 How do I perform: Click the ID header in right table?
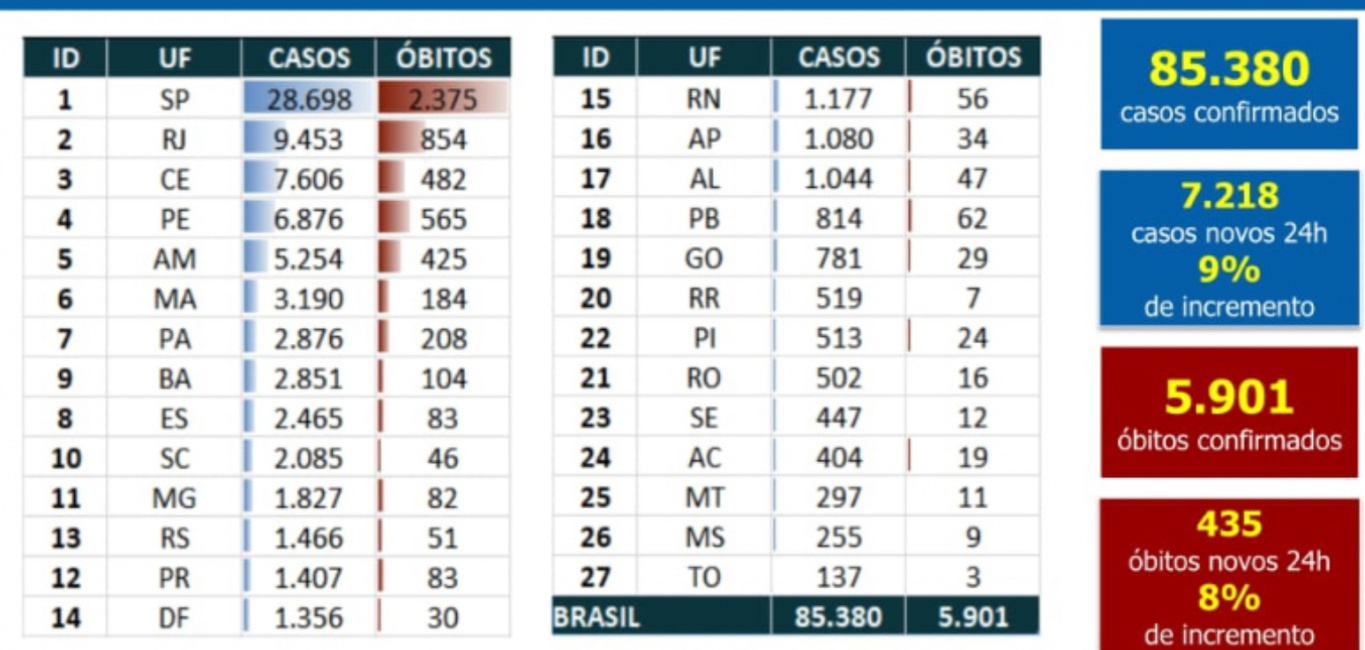coord(595,57)
